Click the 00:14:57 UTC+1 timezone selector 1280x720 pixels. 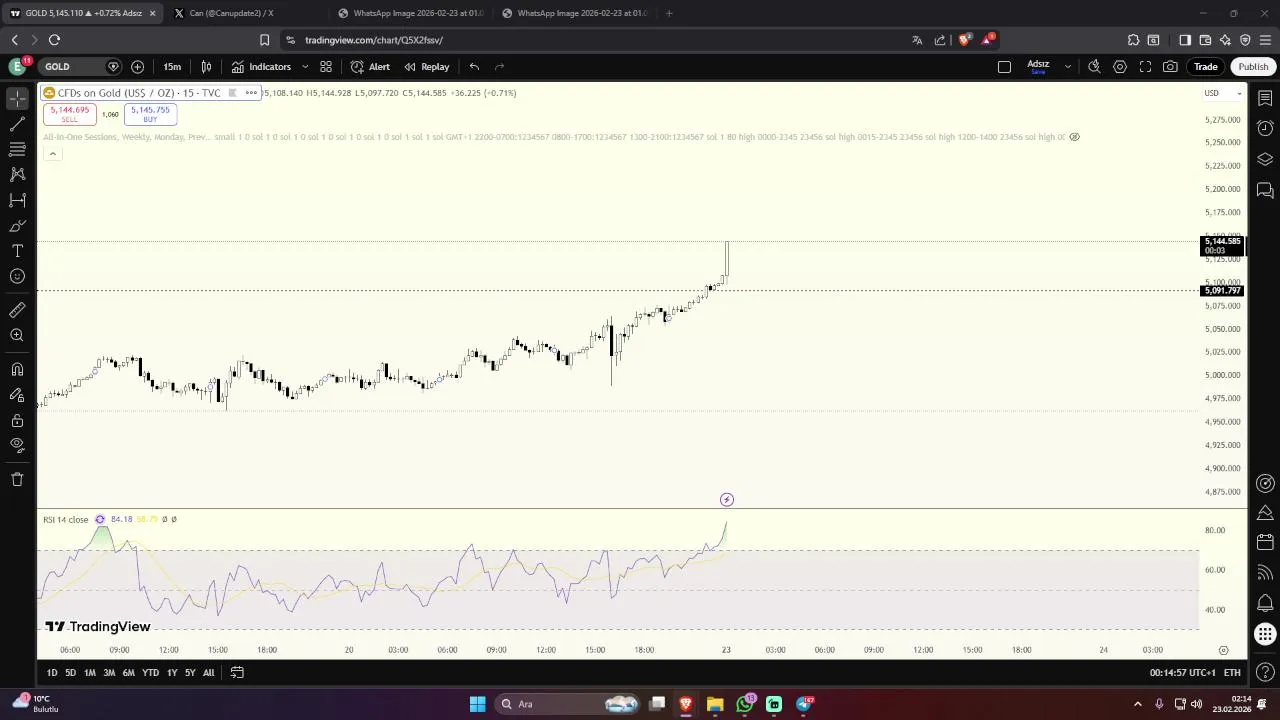point(1182,673)
